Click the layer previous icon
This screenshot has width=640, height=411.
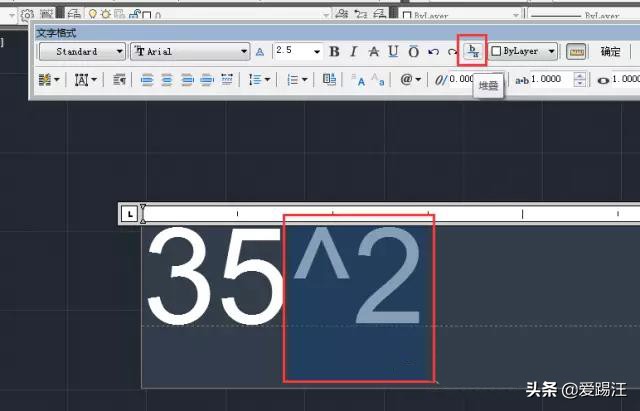coord(360,14)
